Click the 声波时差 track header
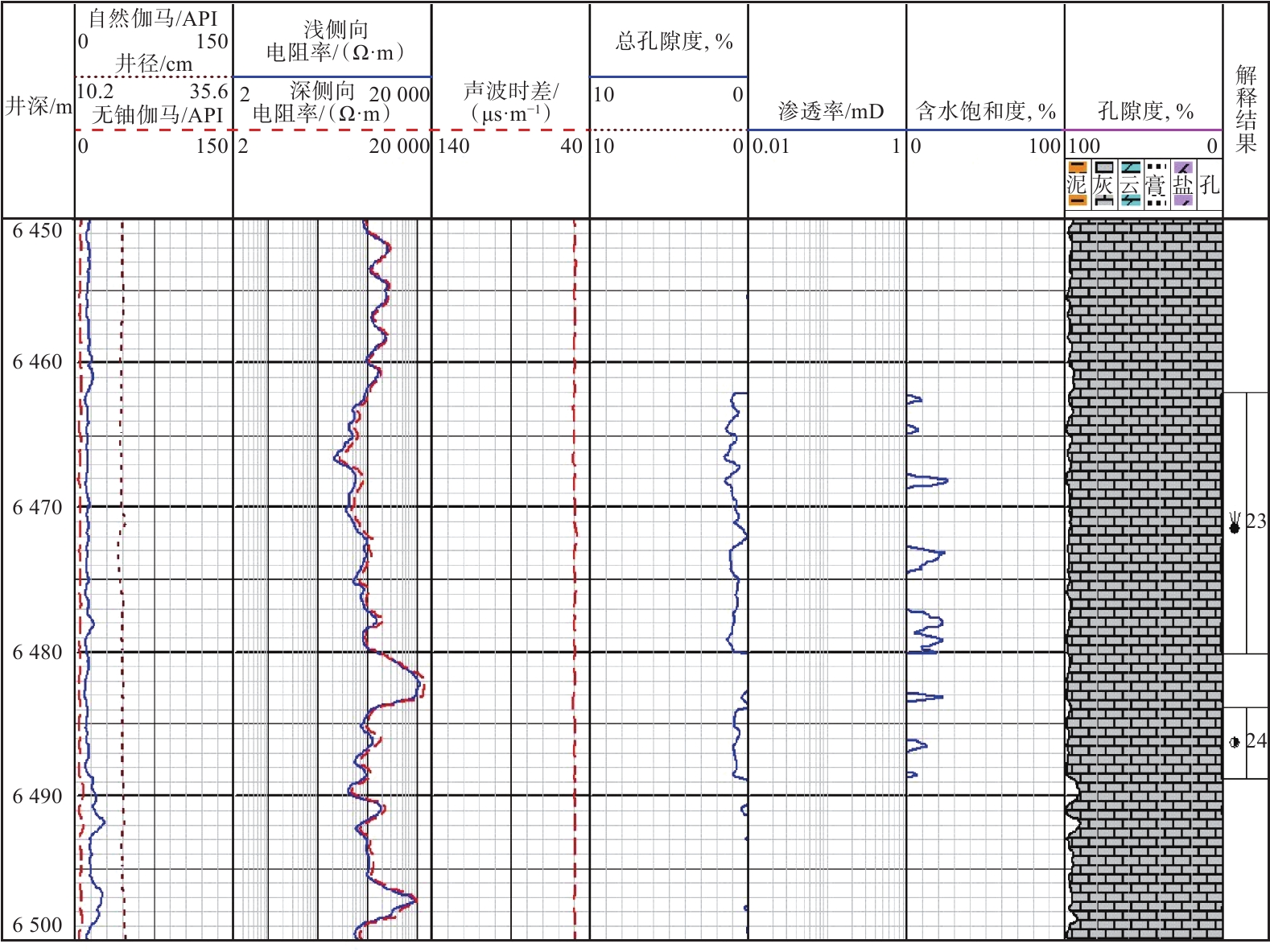This screenshot has width=1270, height=952. pyautogui.click(x=510, y=102)
